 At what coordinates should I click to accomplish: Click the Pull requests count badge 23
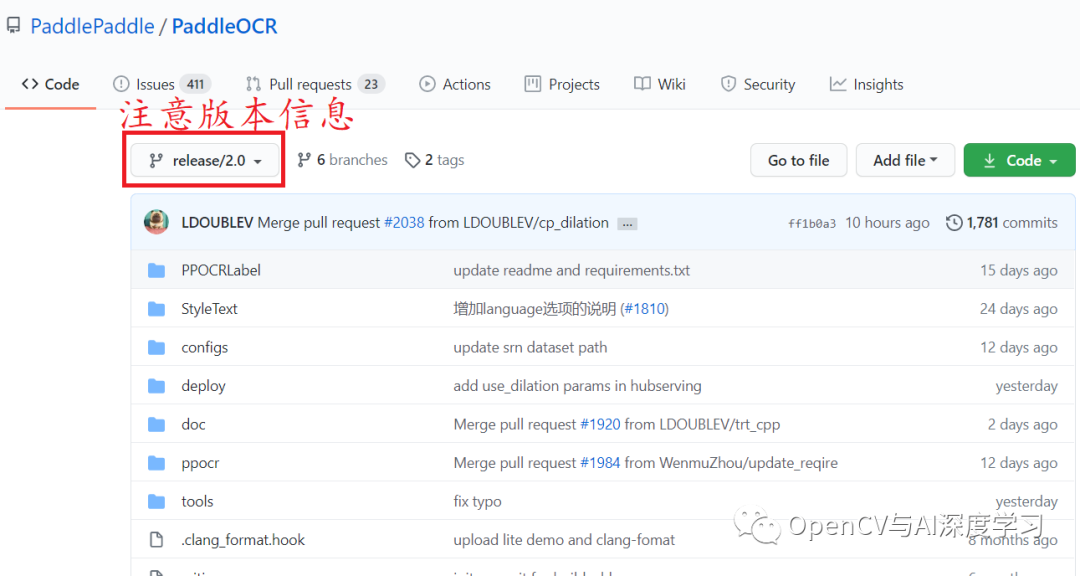[371, 84]
